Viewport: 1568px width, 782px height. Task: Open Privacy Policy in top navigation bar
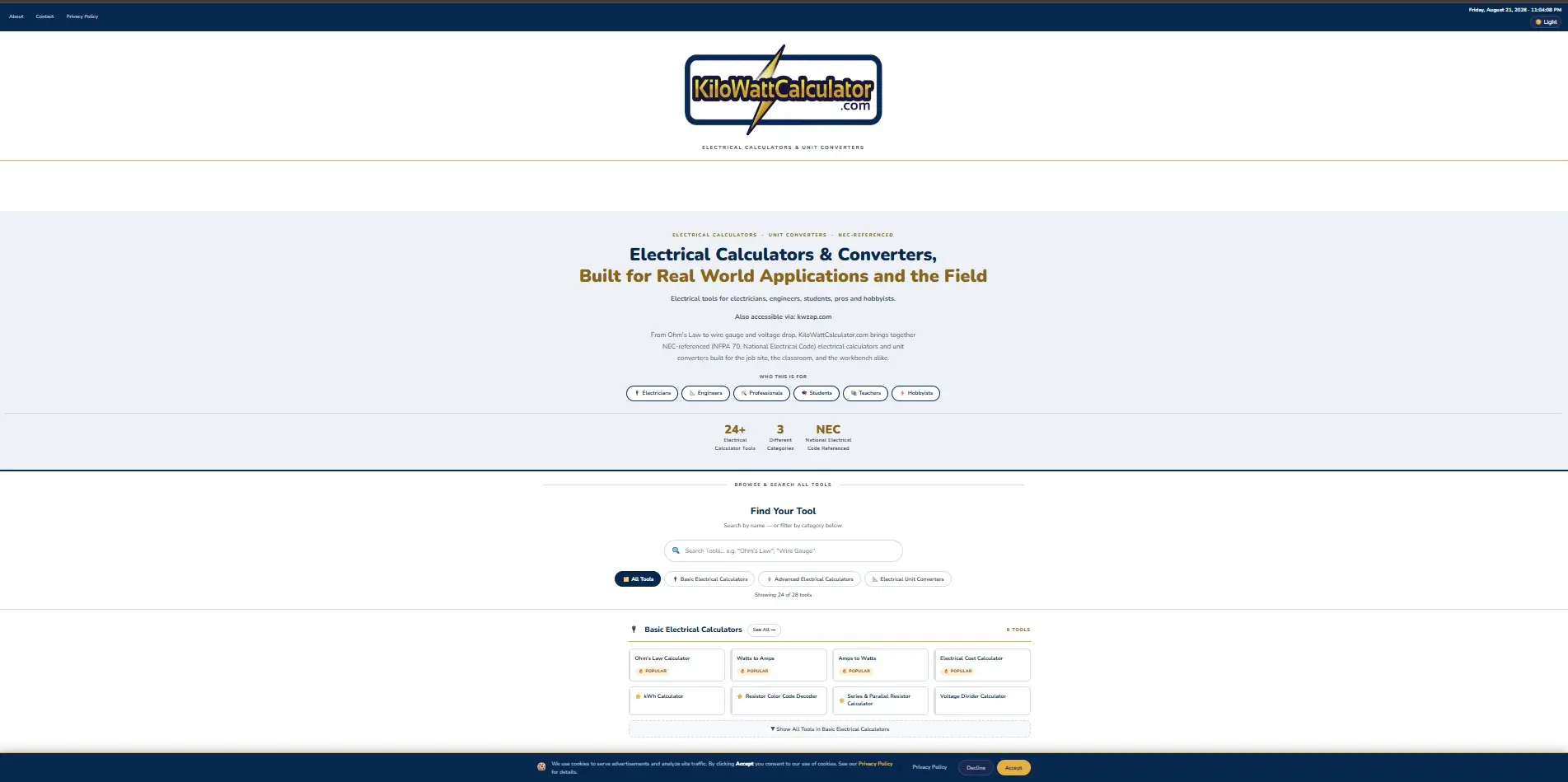coord(82,16)
